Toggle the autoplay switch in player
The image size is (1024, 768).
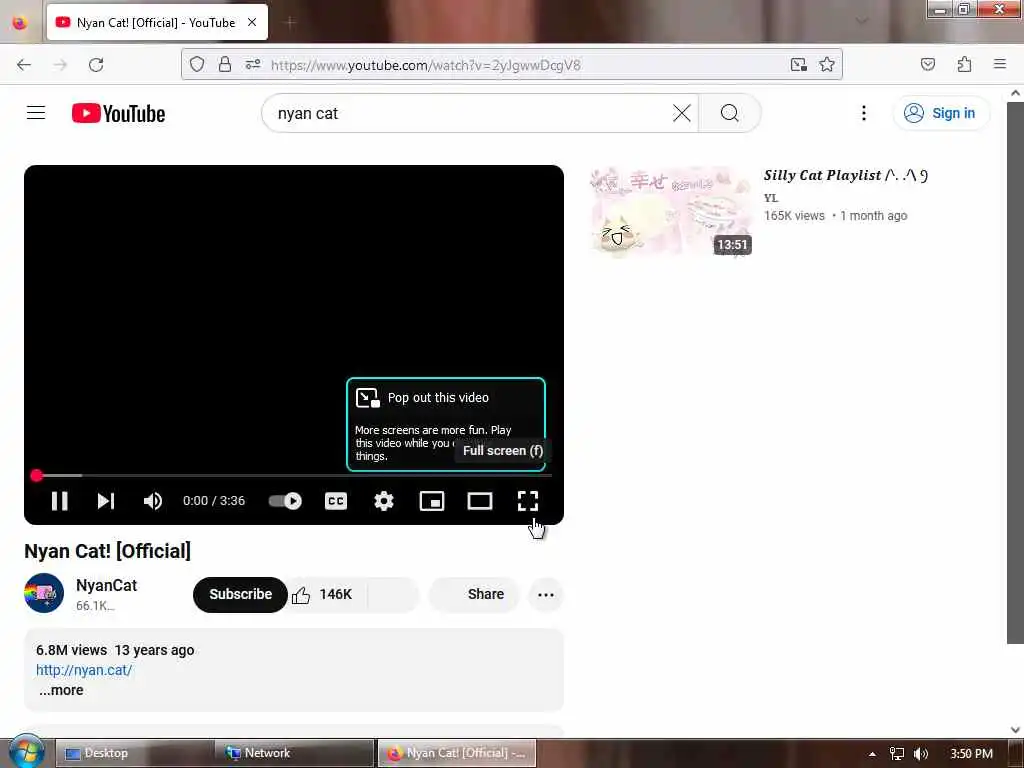(x=285, y=501)
